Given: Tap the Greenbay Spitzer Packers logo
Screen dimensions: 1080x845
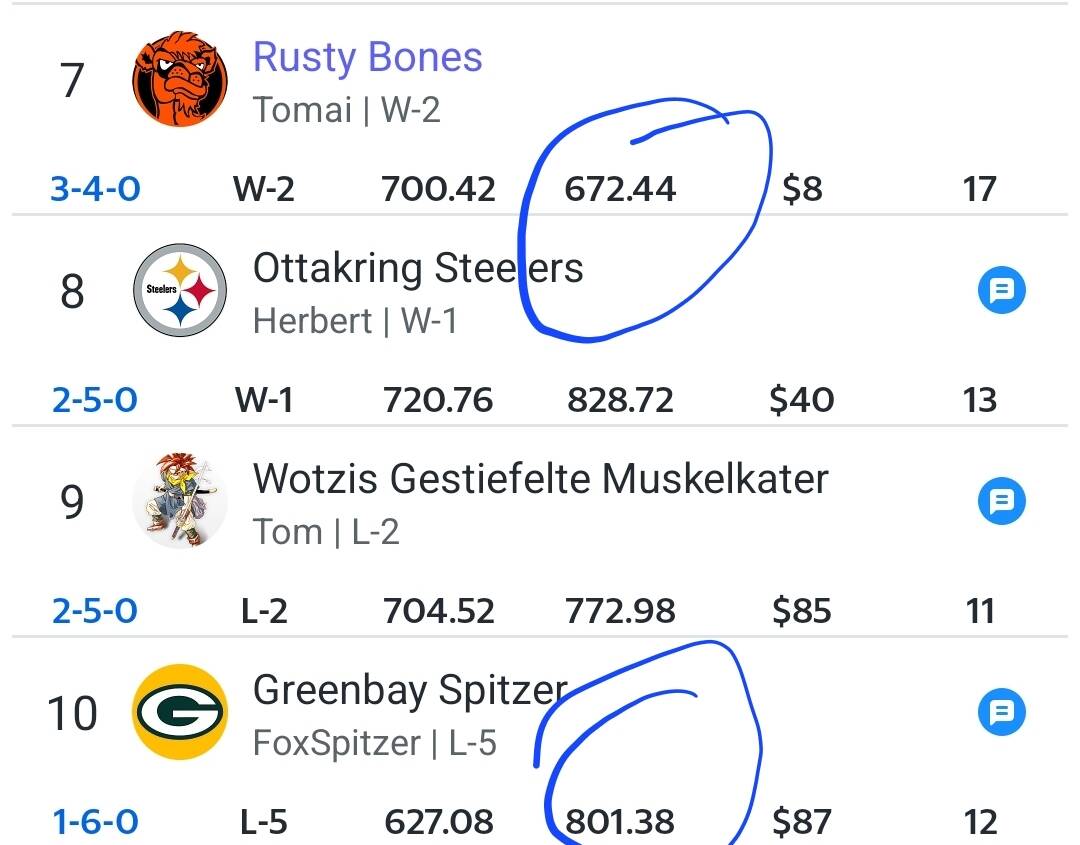Looking at the screenshot, I should (180, 712).
